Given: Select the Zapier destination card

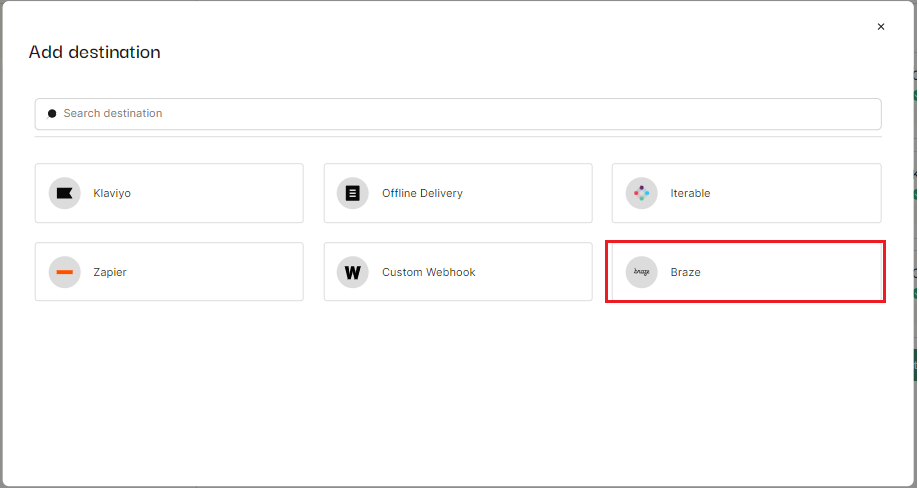Looking at the screenshot, I should [x=169, y=271].
